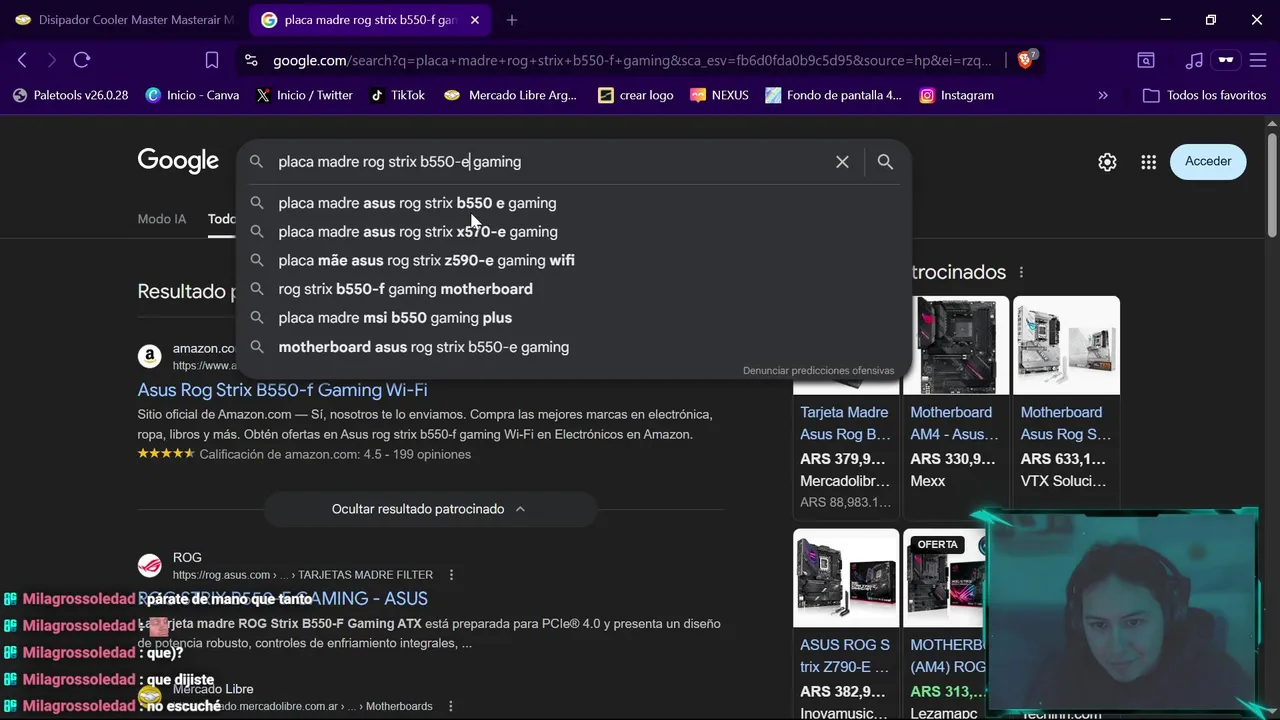Image resolution: width=1280 pixels, height=720 pixels.
Task: Open the TikTok bookmark
Action: tap(397, 95)
